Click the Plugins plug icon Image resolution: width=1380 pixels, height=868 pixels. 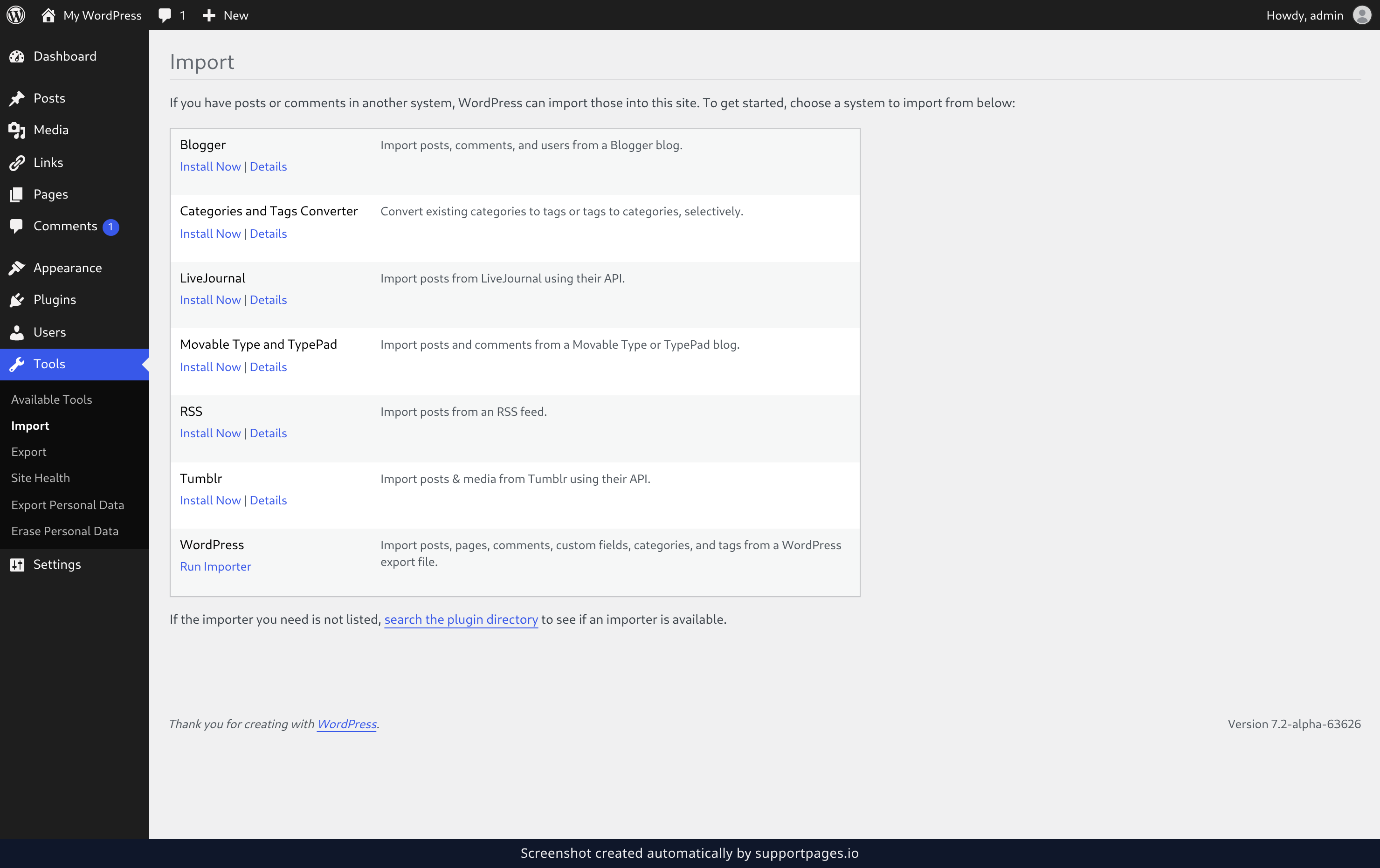17,300
